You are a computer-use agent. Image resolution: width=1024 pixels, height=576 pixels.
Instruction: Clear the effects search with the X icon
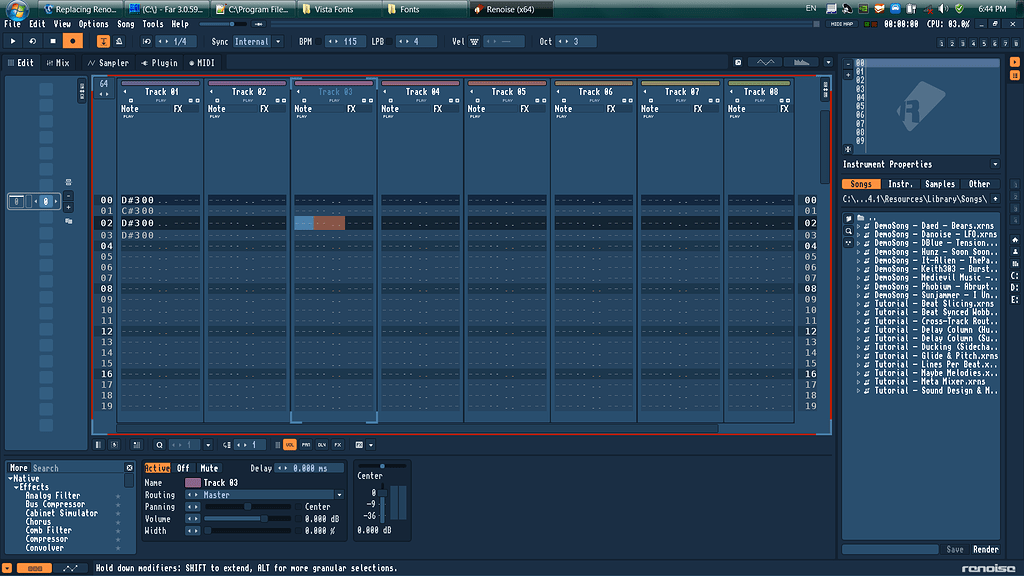(129, 468)
